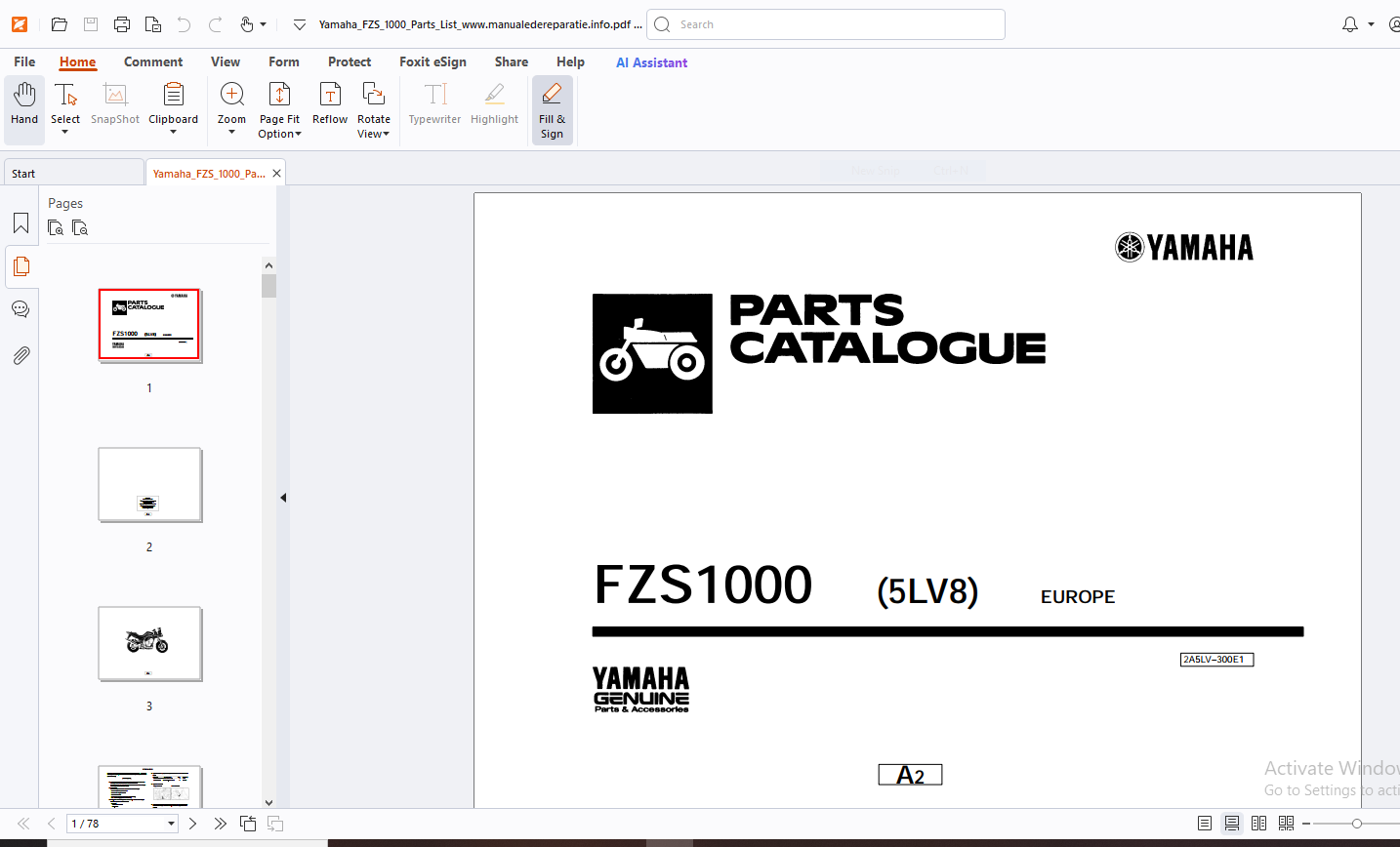Switch to the Form ribbon tab
The width and height of the screenshot is (1400, 847).
click(x=284, y=61)
